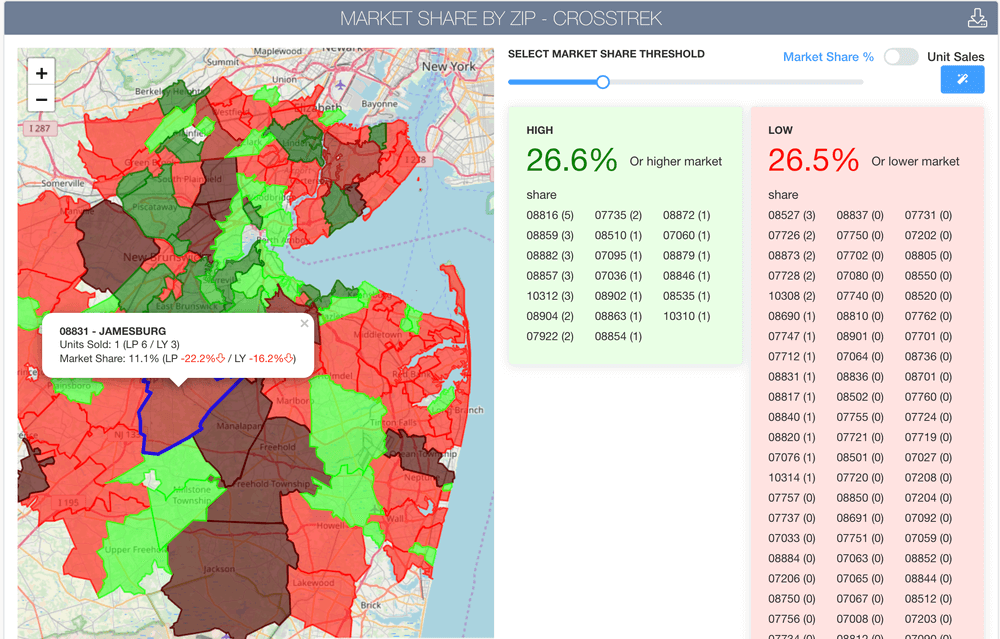Image resolution: width=1000 pixels, height=639 pixels.
Task: Zoom out on the map
Action: 41,99
